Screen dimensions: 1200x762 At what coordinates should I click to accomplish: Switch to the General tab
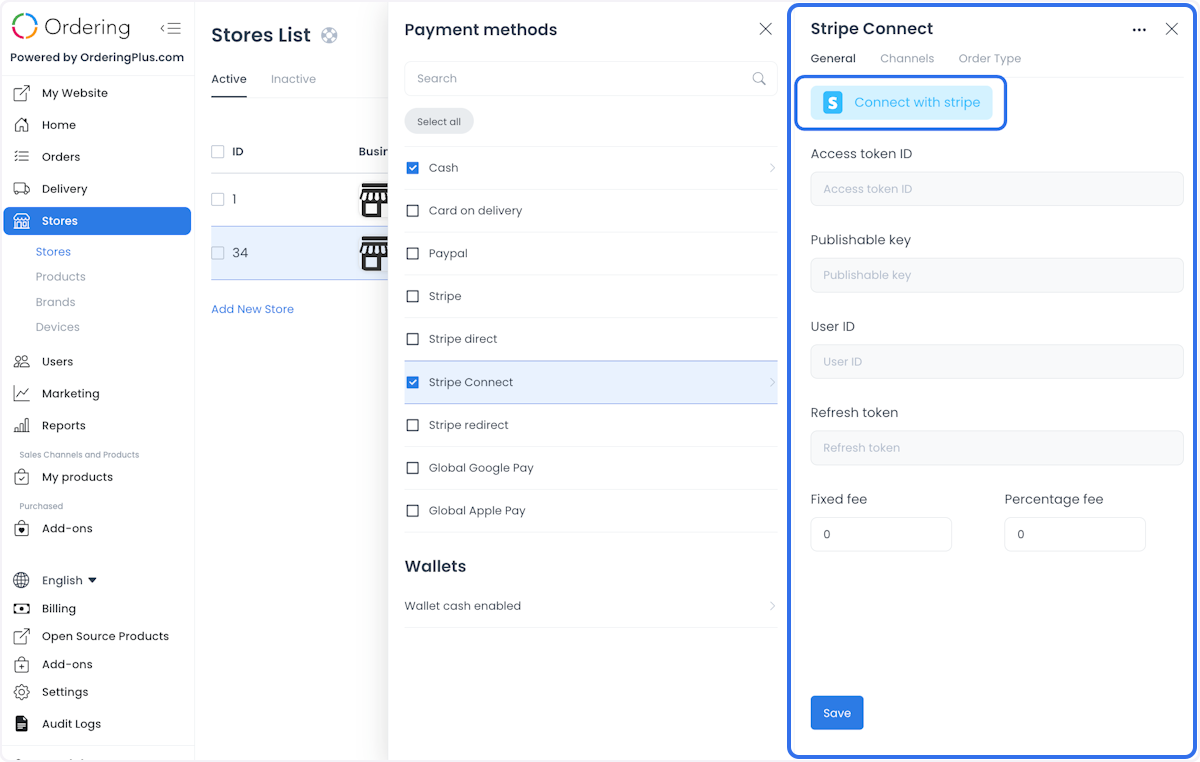(x=833, y=59)
